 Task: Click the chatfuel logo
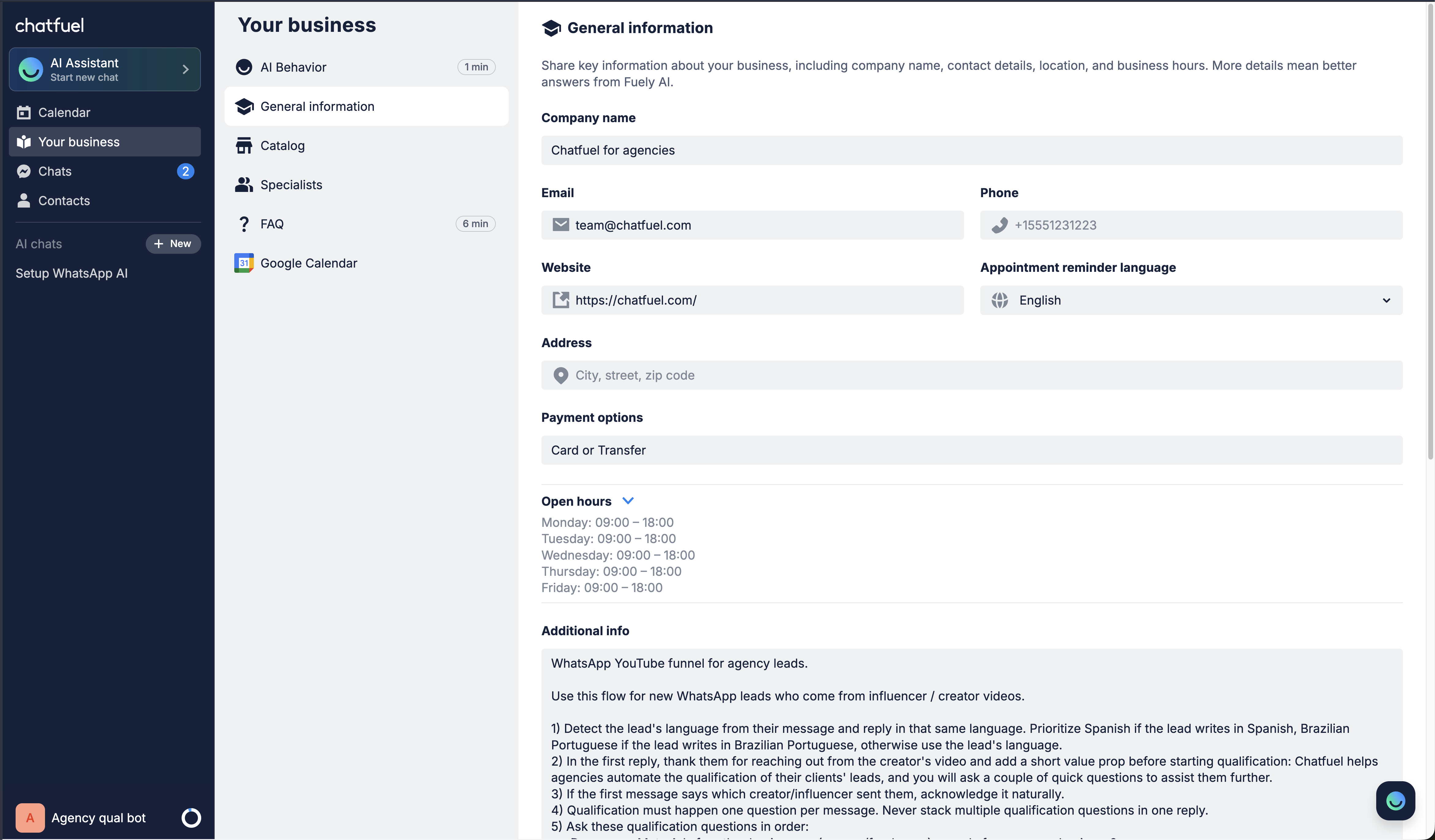pos(50,25)
